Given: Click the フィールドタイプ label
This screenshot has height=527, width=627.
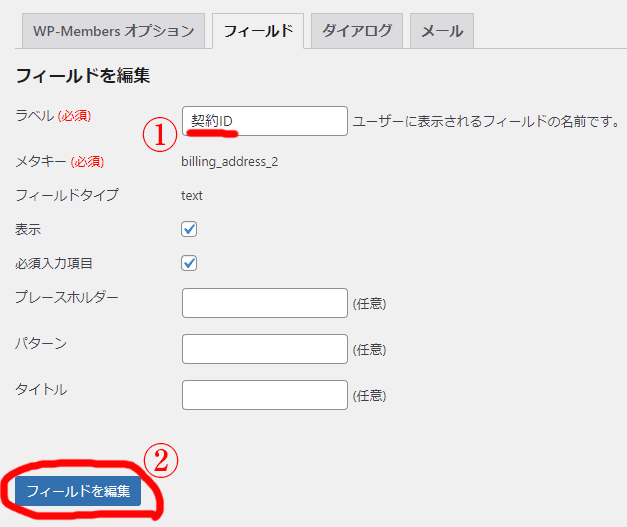Looking at the screenshot, I should (67, 195).
